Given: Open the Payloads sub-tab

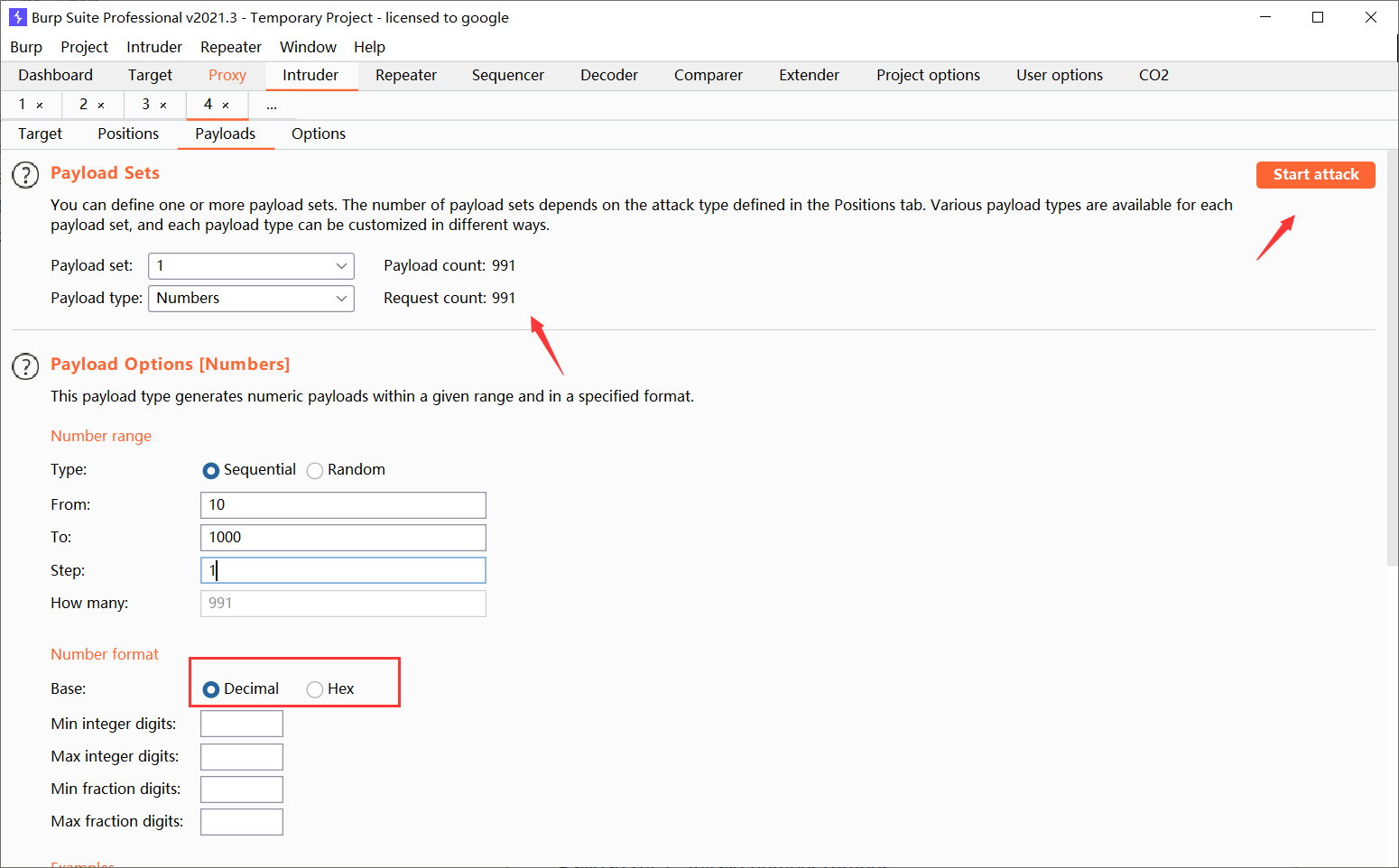Looking at the screenshot, I should coord(226,134).
